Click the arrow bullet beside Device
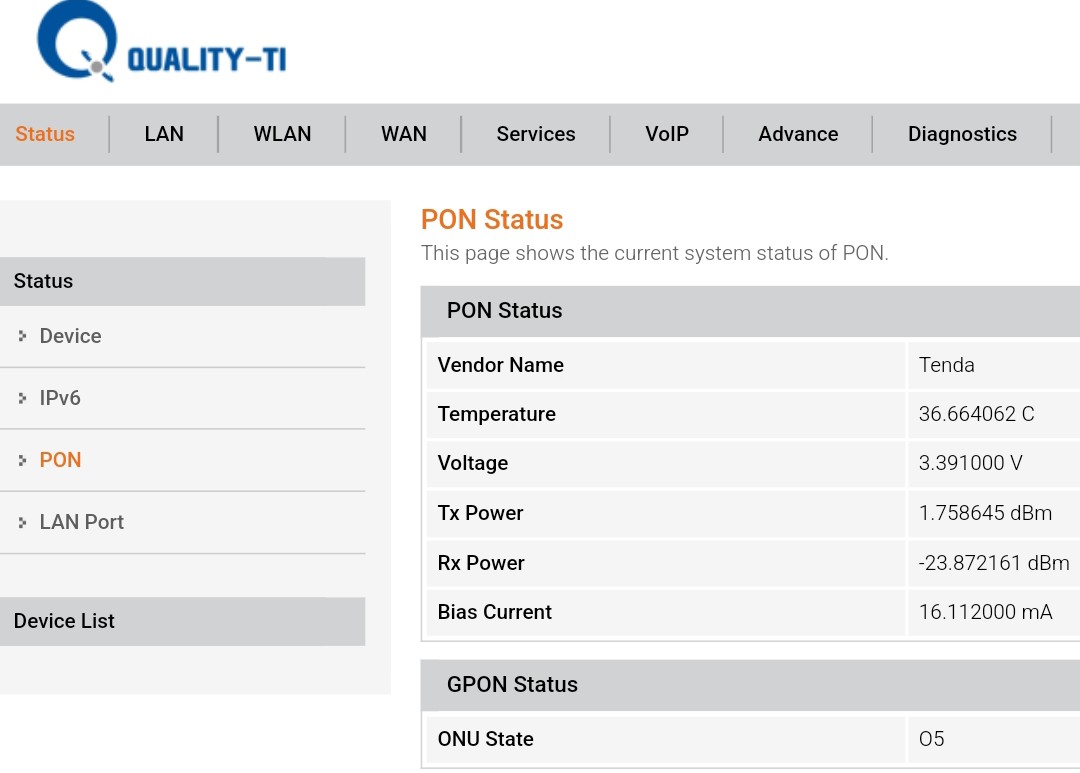 pyautogui.click(x=22, y=336)
